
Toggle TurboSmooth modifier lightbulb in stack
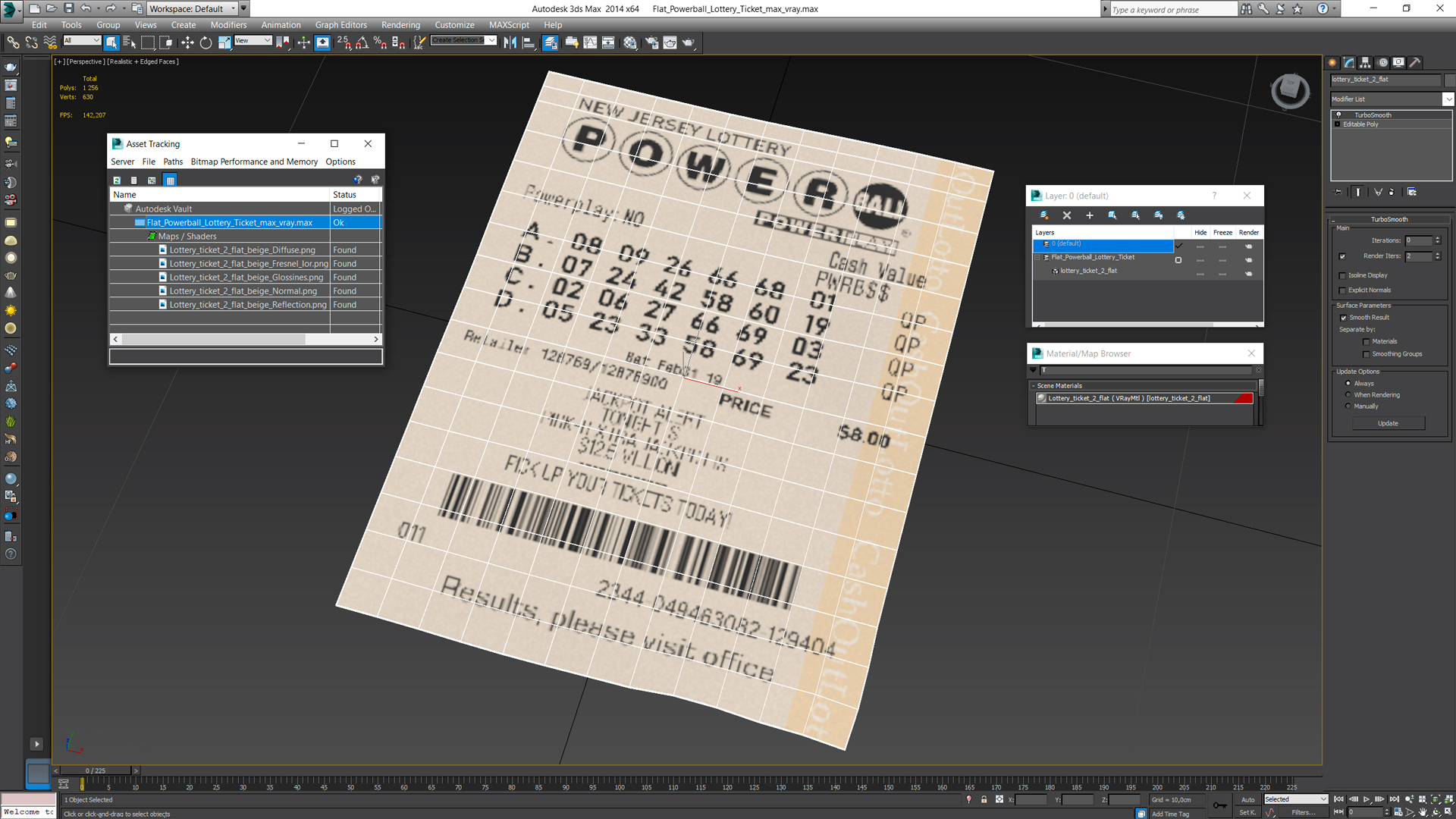[x=1338, y=115]
